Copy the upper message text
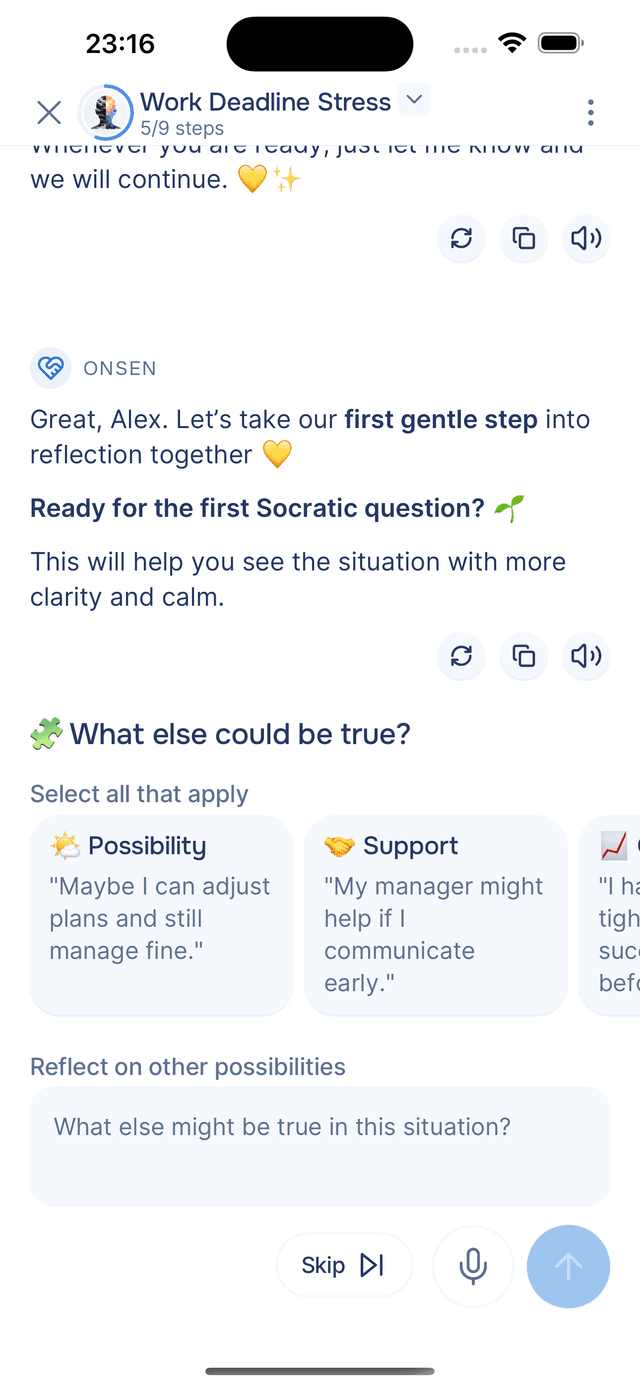The height and width of the screenshot is (1387, 640). pos(524,238)
